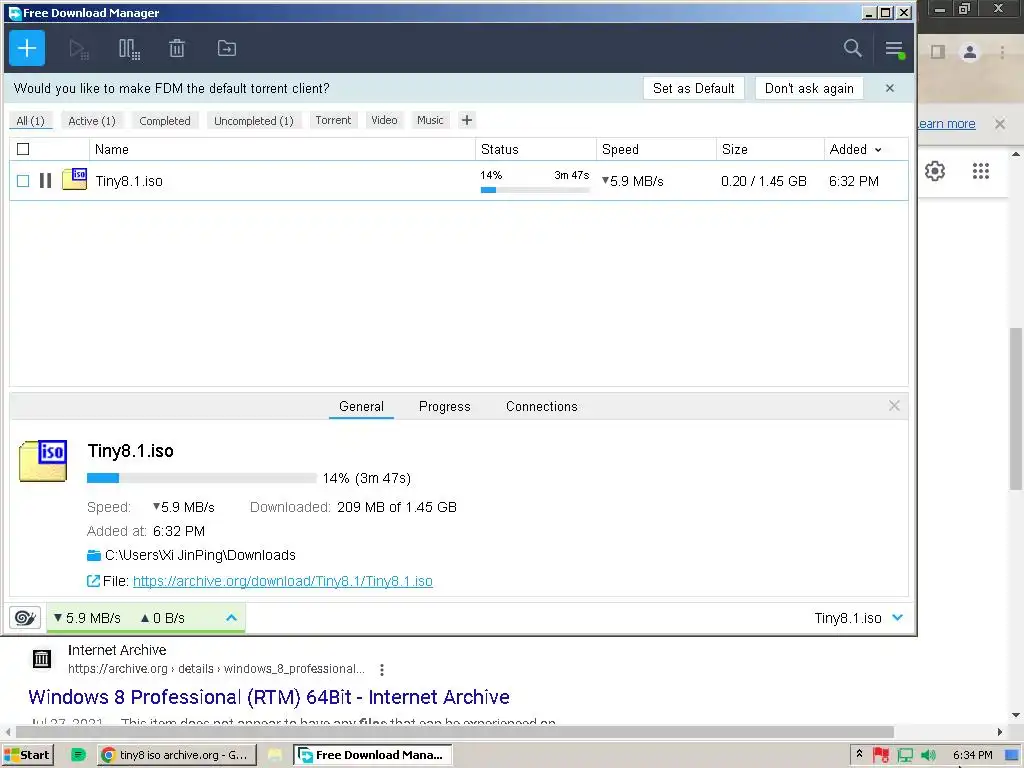This screenshot has height=768, width=1024.
Task: Select the All (1) filter tab
Action: click(x=30, y=121)
